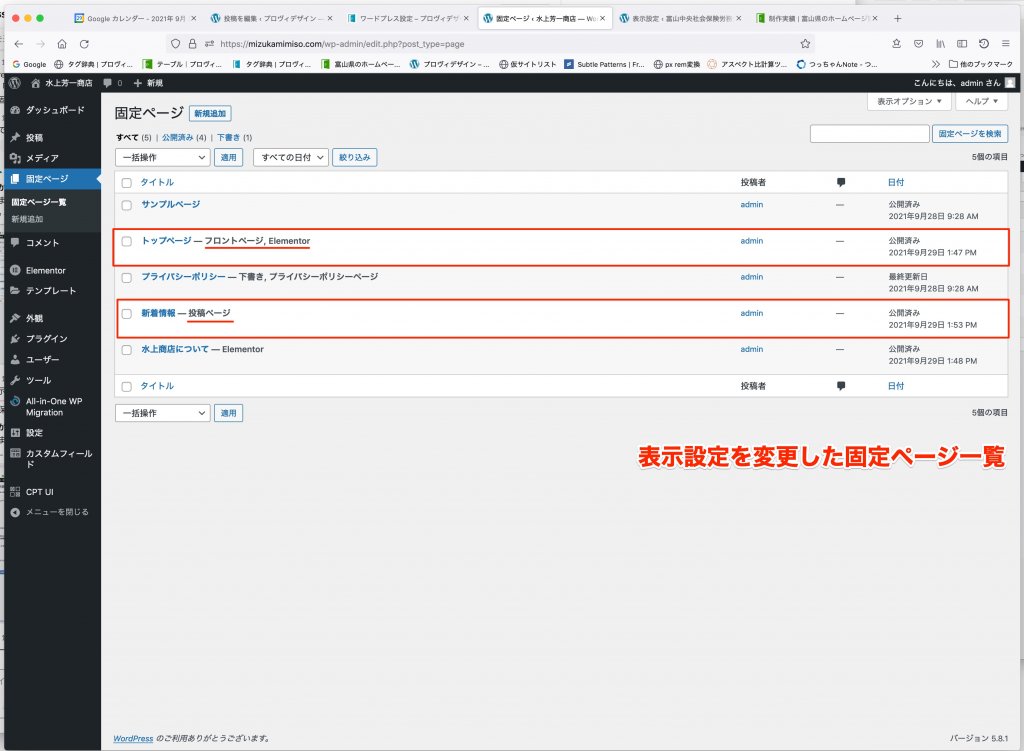Open the 水上商店について page link

175,349
